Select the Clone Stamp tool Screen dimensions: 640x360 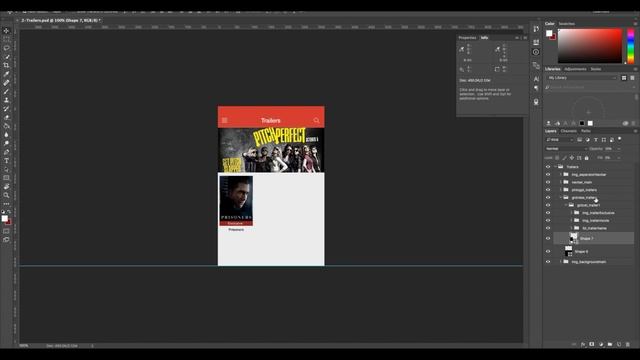tap(6, 100)
